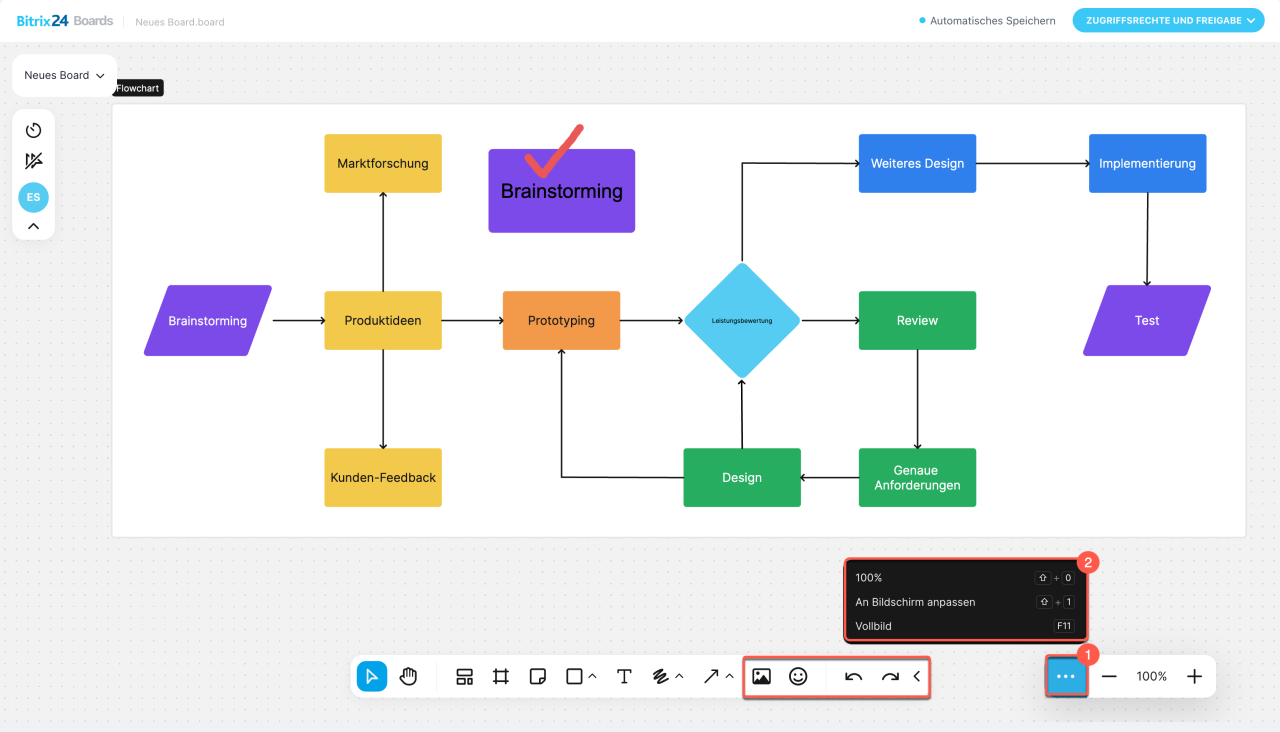
Task: Open the emoji picker
Action: click(x=798, y=677)
